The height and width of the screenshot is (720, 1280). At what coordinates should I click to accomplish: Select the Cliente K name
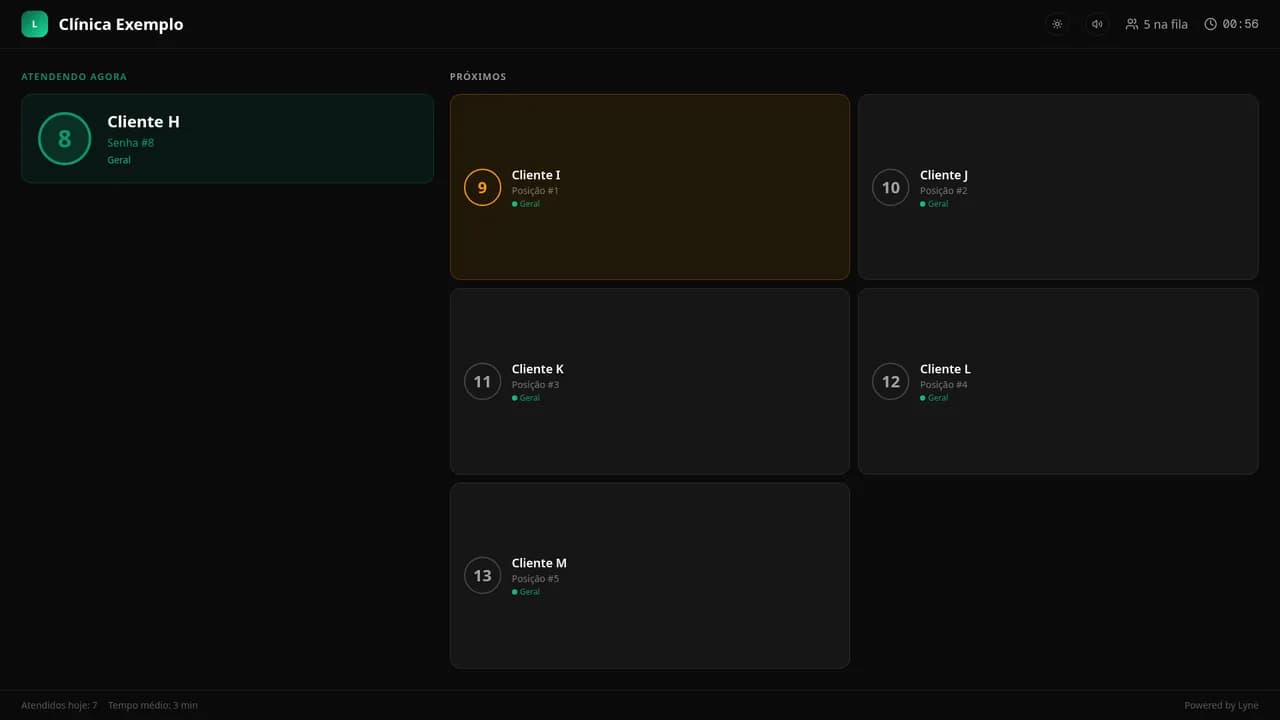coord(538,369)
